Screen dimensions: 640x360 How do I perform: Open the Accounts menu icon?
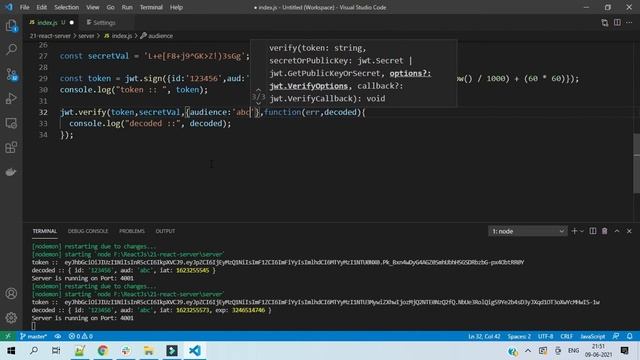(11, 293)
